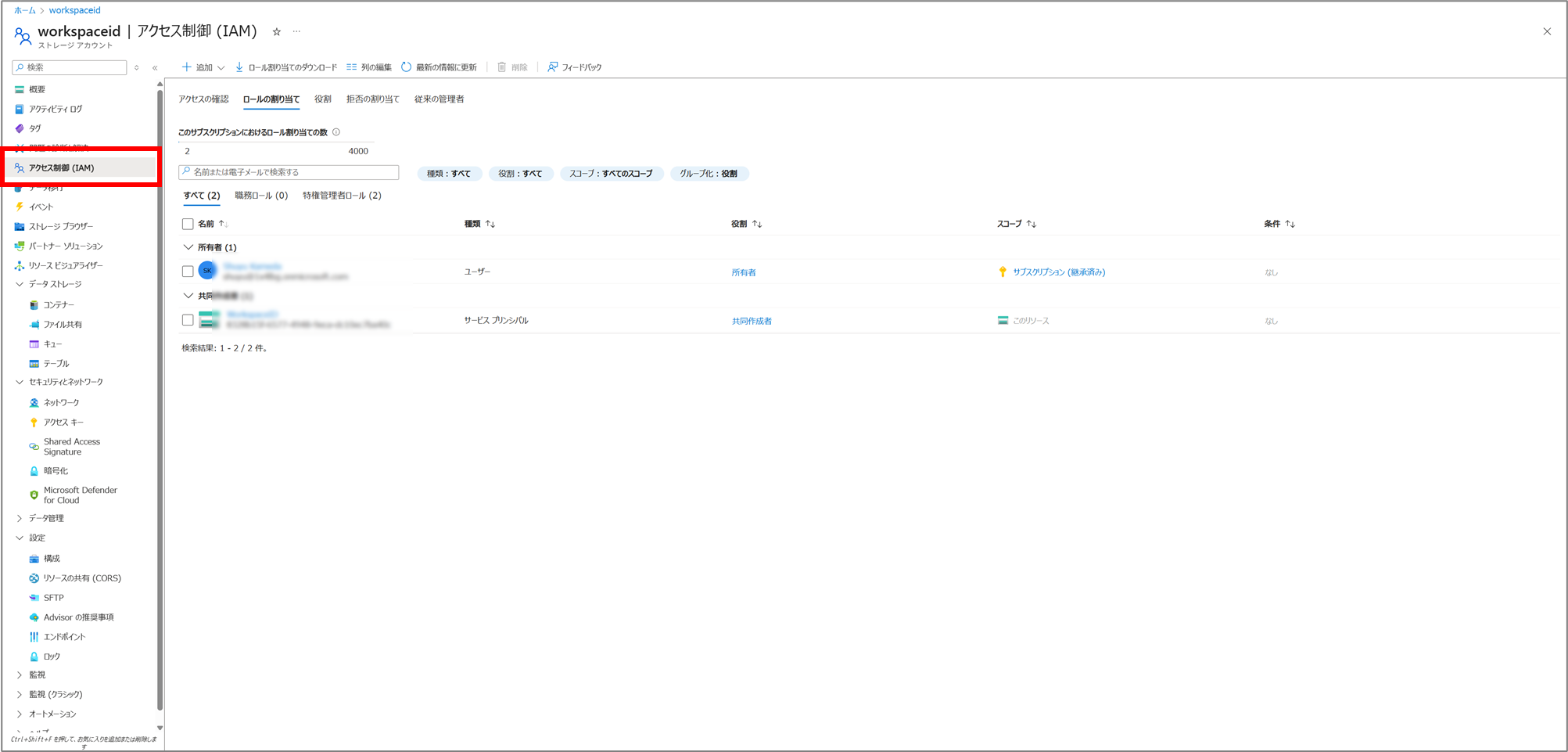Click the サブスクリプション (継承済み) scope link
The image size is (1568, 752).
[1058, 272]
